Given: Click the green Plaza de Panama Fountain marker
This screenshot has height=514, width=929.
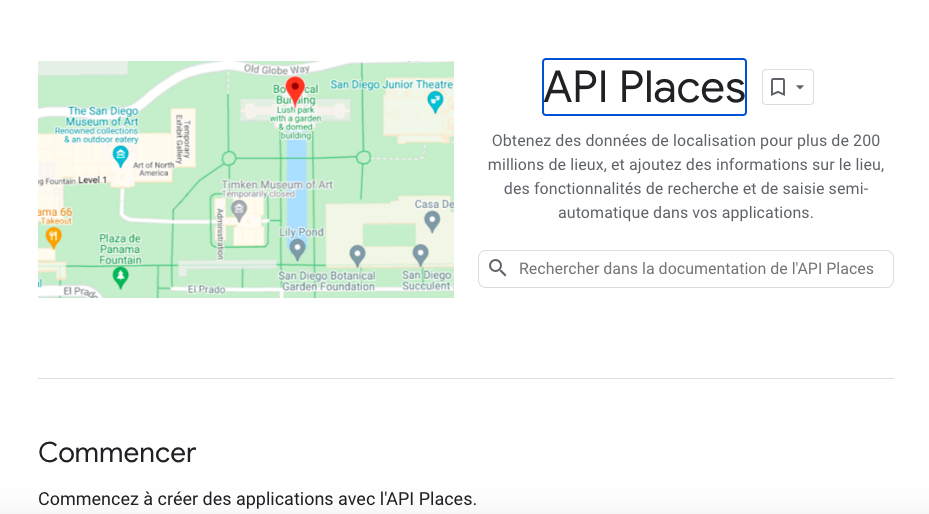Looking at the screenshot, I should (121, 275).
